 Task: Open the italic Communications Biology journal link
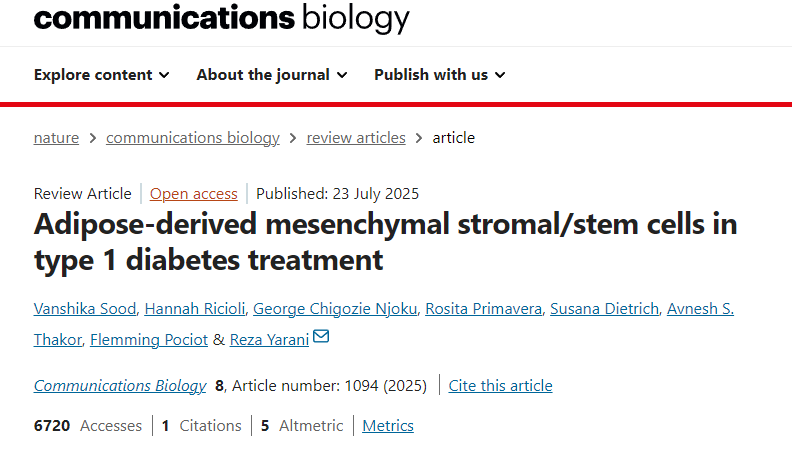pos(120,386)
